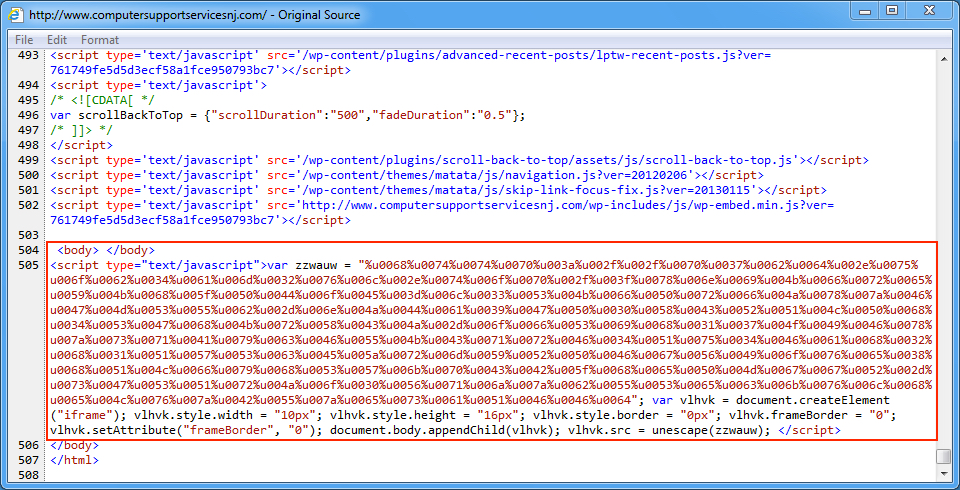This screenshot has height=490, width=960.
Task: Click the Internet Explorer icon in title bar
Action: 17,13
